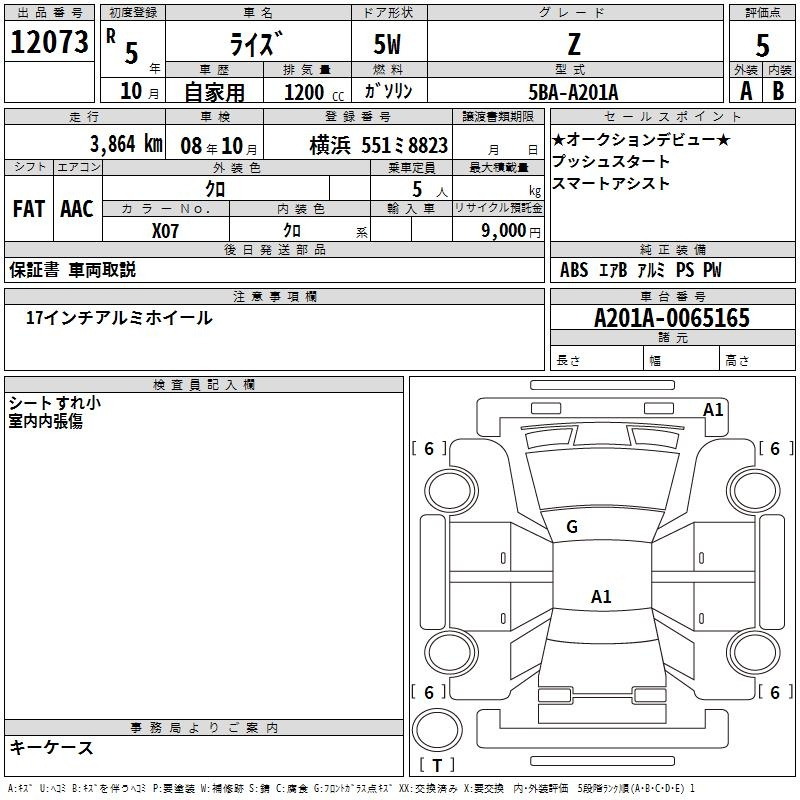Screen dimensions: 800x800
Task: Click lot number 12073
Action: click(x=49, y=42)
